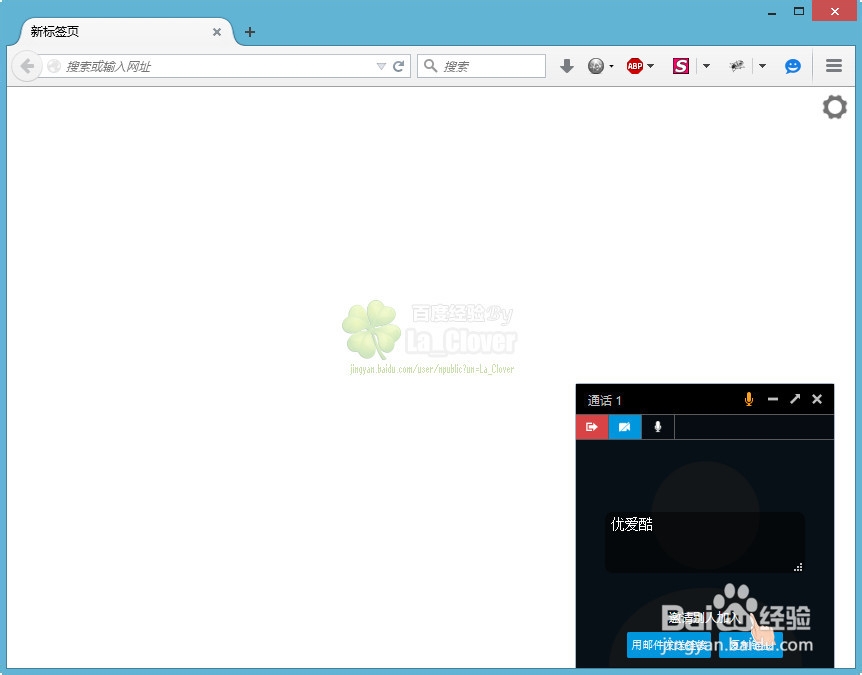862x675 pixels.
Task: Click the 通话 1 title text
Action: point(604,400)
